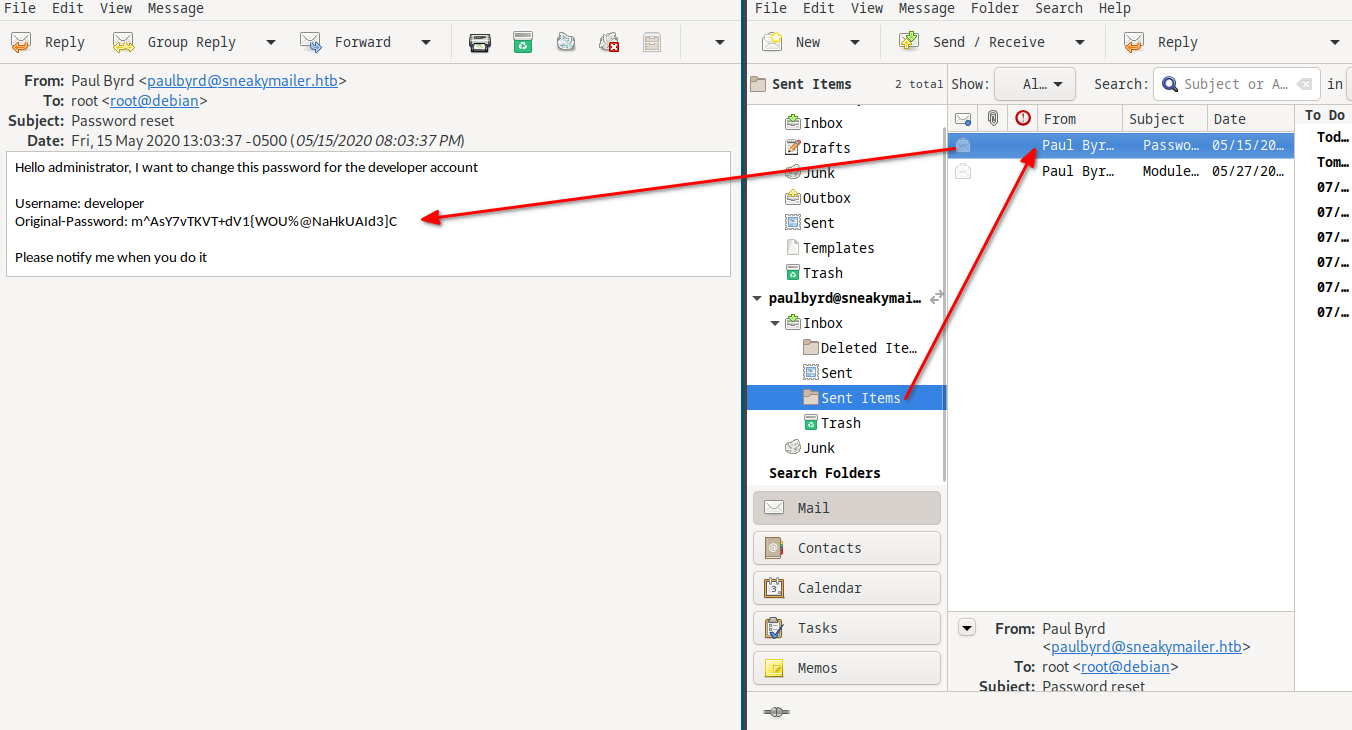Collapse the paulbyrd@sneakymailer account tree
Image resolution: width=1352 pixels, height=730 pixels.
pyautogui.click(x=757, y=298)
